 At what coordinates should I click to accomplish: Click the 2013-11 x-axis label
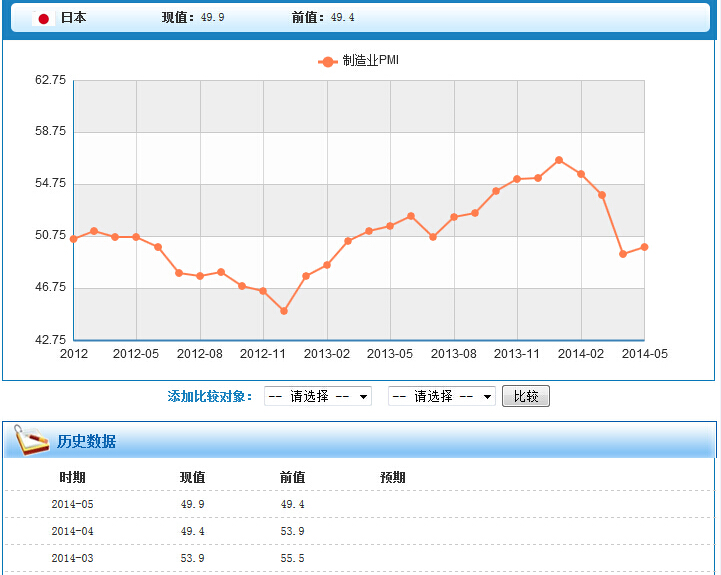point(516,354)
